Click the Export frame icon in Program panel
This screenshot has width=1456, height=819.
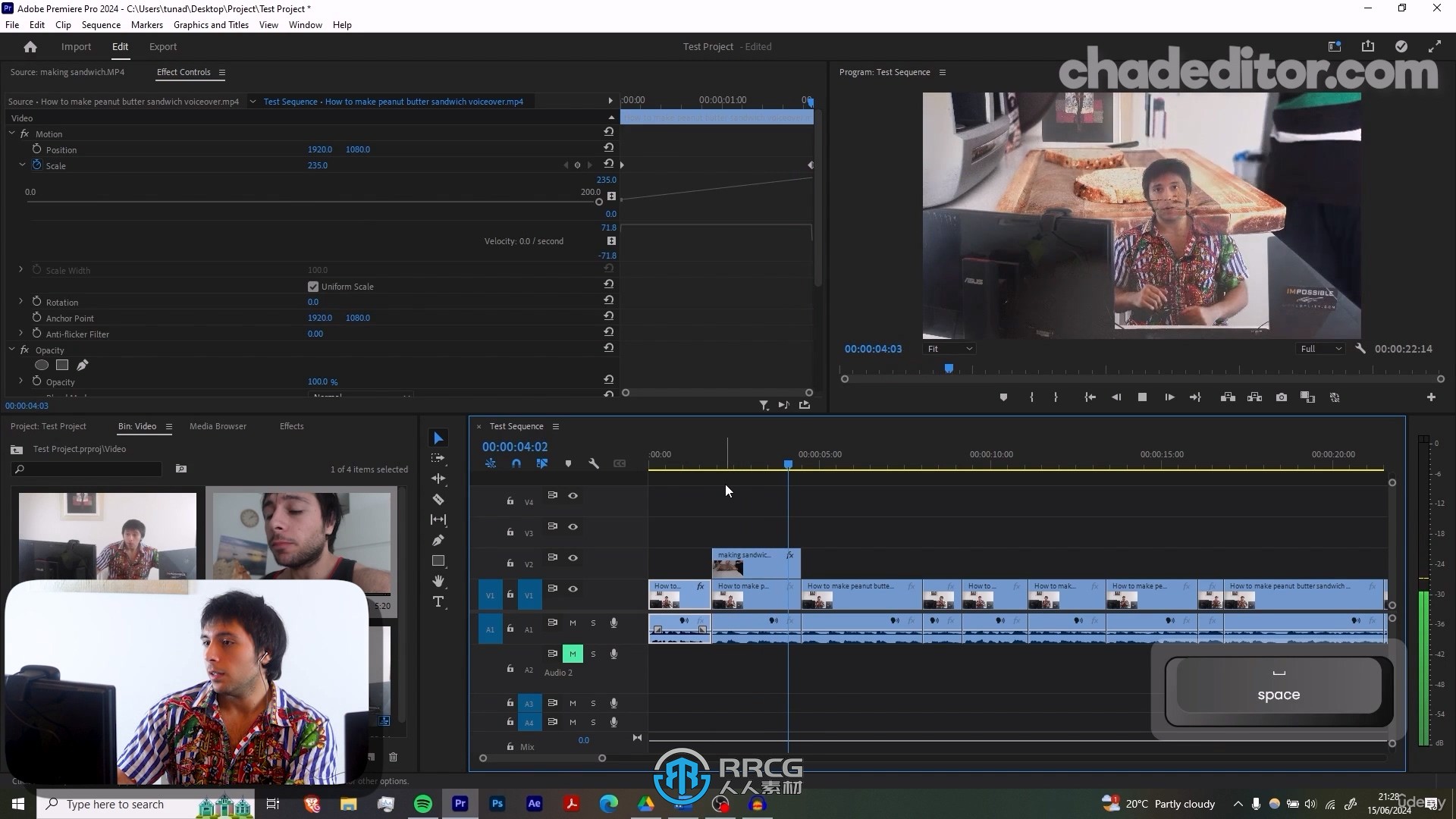pos(1281,397)
